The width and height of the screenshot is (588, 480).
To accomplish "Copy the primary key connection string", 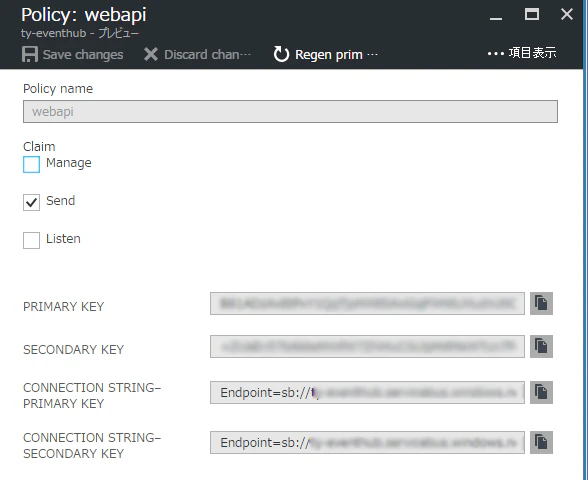I will pyautogui.click(x=541, y=393).
